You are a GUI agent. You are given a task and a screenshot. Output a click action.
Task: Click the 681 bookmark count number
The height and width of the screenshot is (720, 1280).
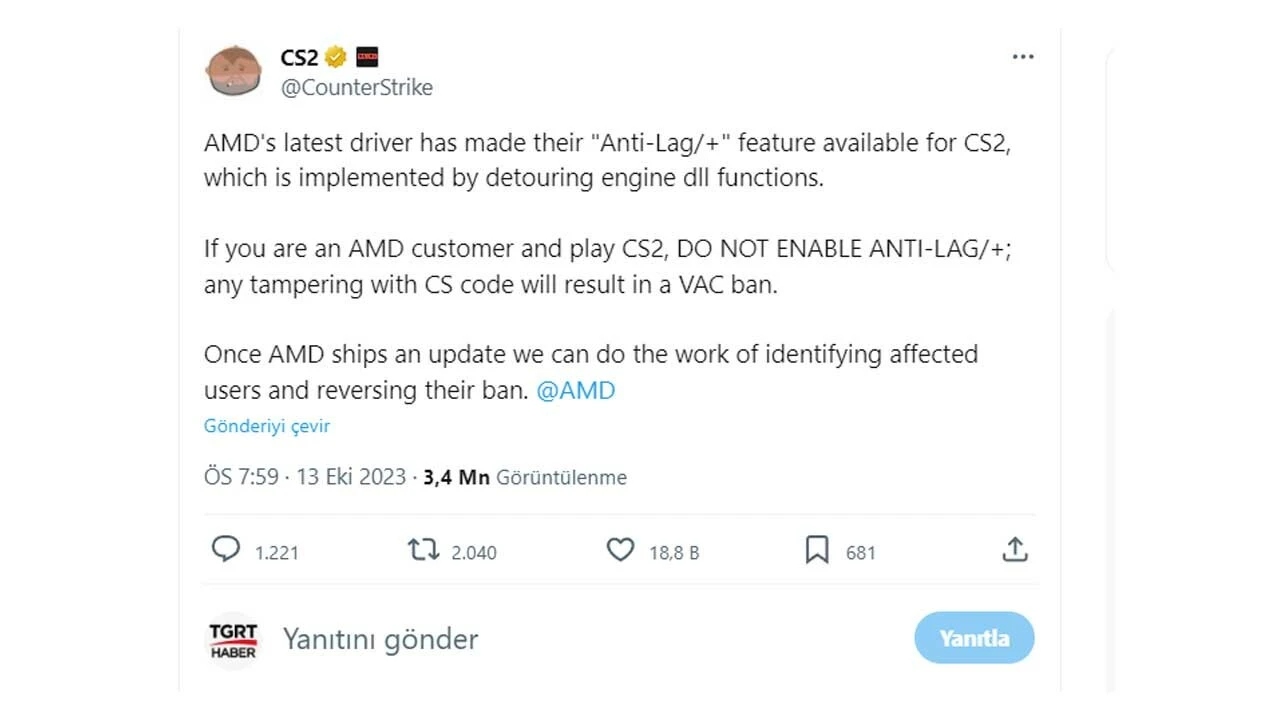(x=860, y=552)
